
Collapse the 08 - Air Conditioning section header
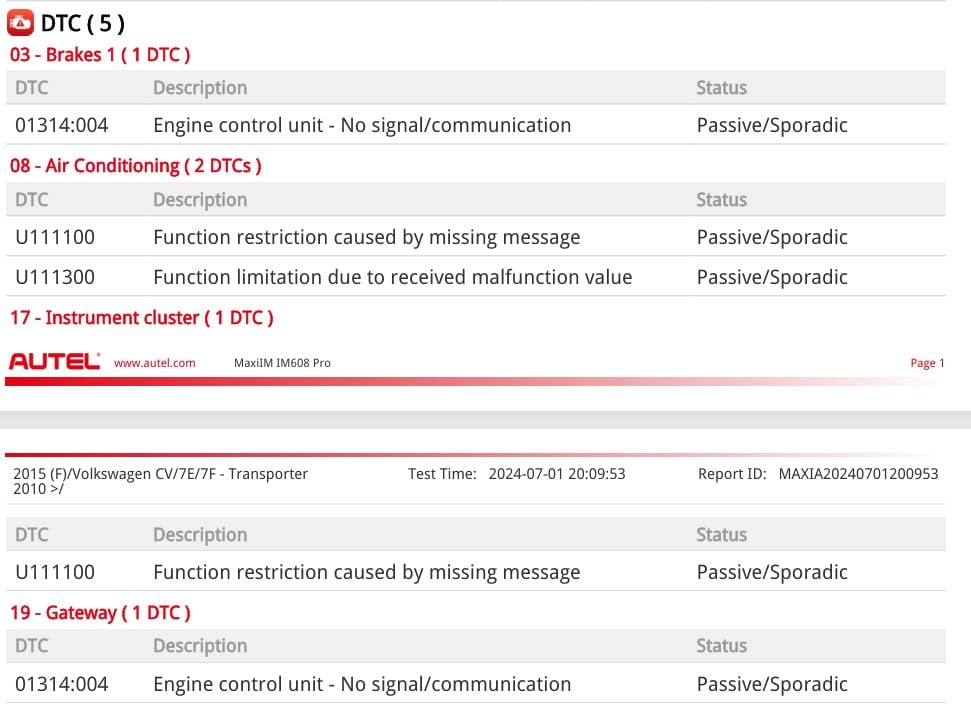(x=135, y=166)
